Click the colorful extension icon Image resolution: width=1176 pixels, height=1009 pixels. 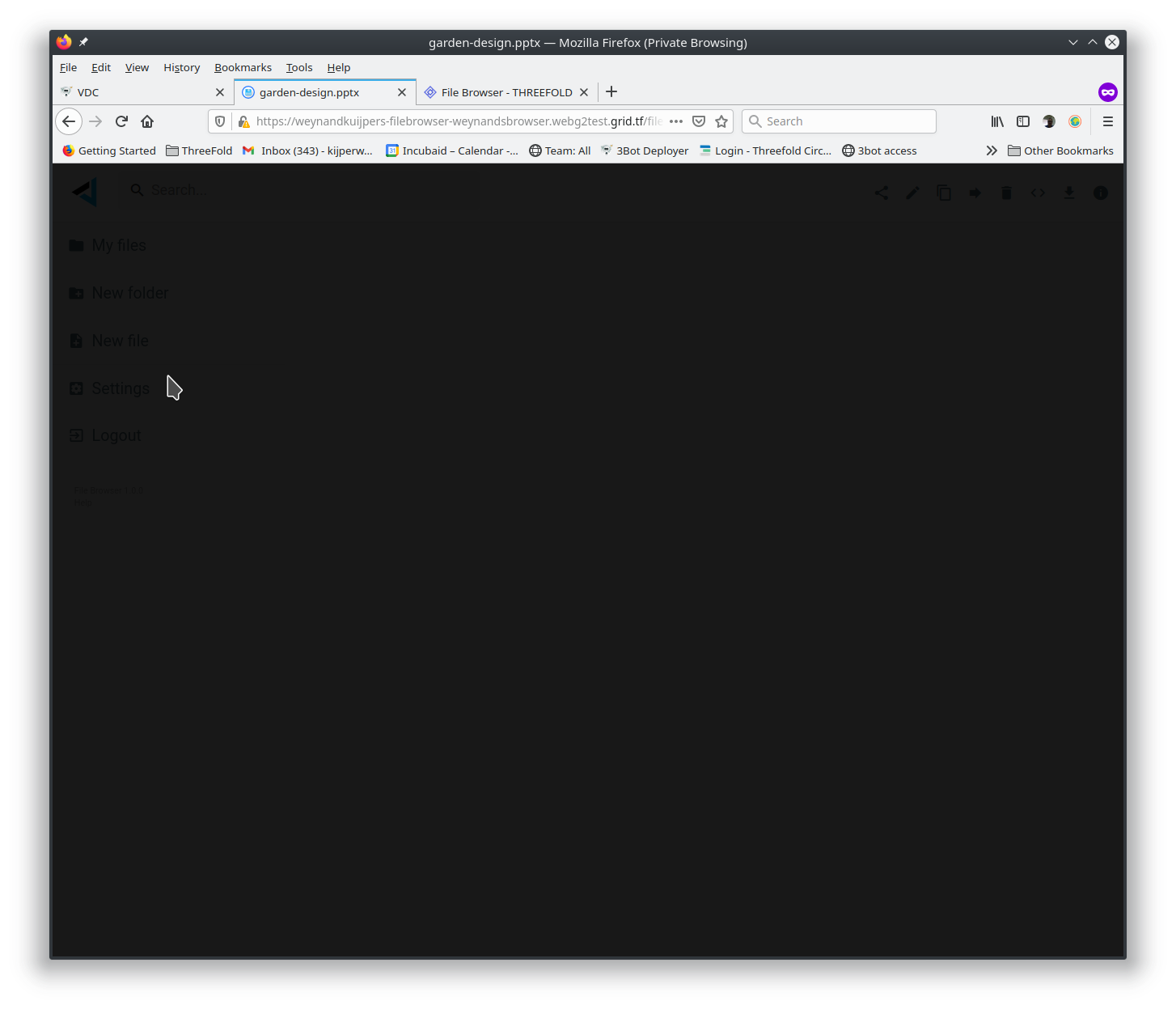click(1075, 121)
